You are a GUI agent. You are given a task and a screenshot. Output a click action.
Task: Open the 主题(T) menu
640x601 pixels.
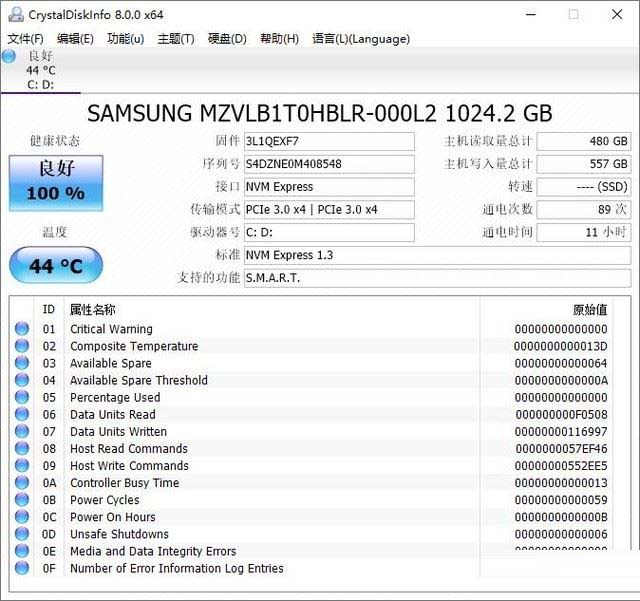176,39
